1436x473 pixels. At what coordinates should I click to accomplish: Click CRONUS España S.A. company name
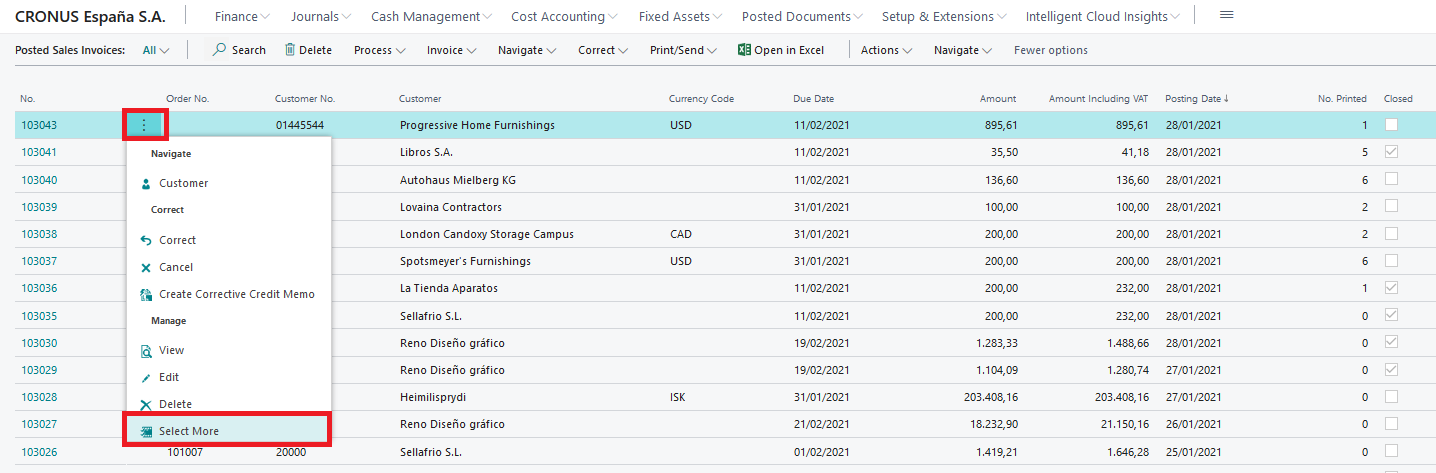90,16
